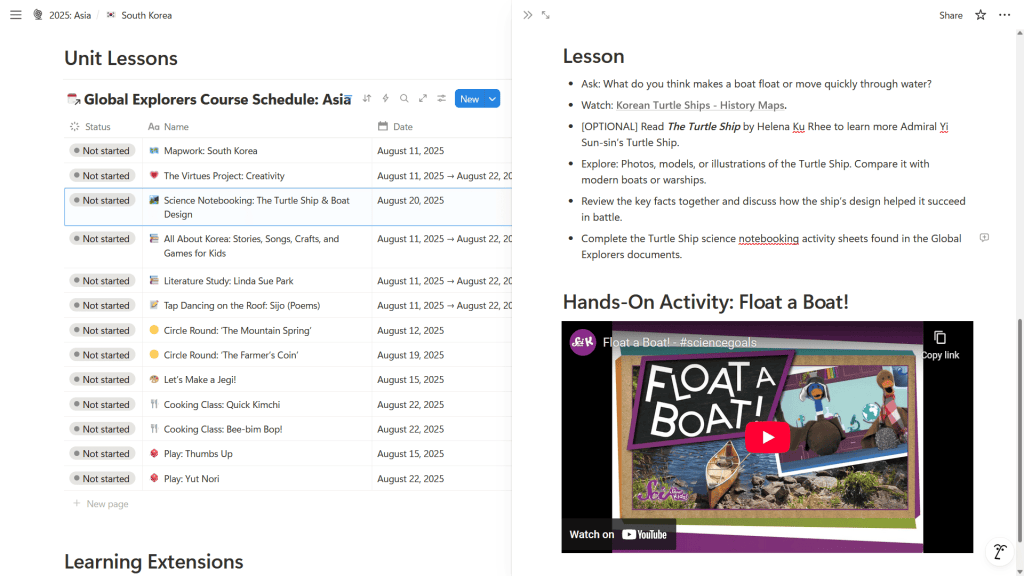
Task: Open database view settings icon
Action: [x=441, y=98]
